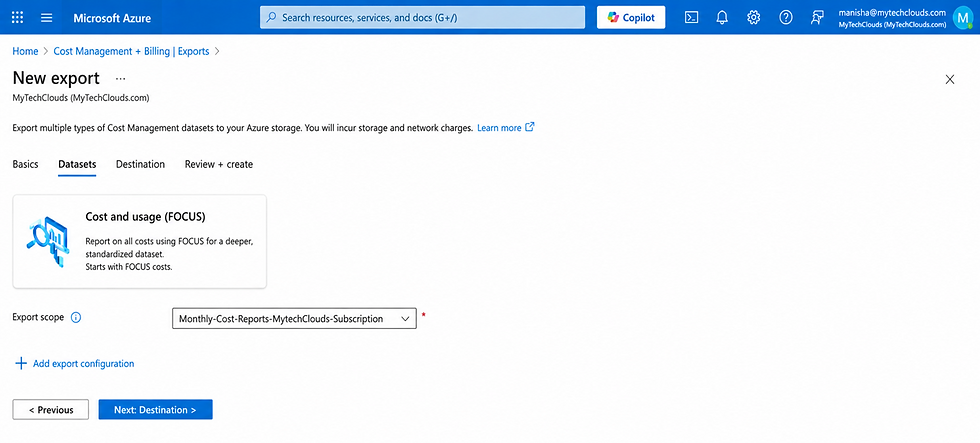980x443 pixels.
Task: Switch to the Destination tab
Action: (x=141, y=164)
